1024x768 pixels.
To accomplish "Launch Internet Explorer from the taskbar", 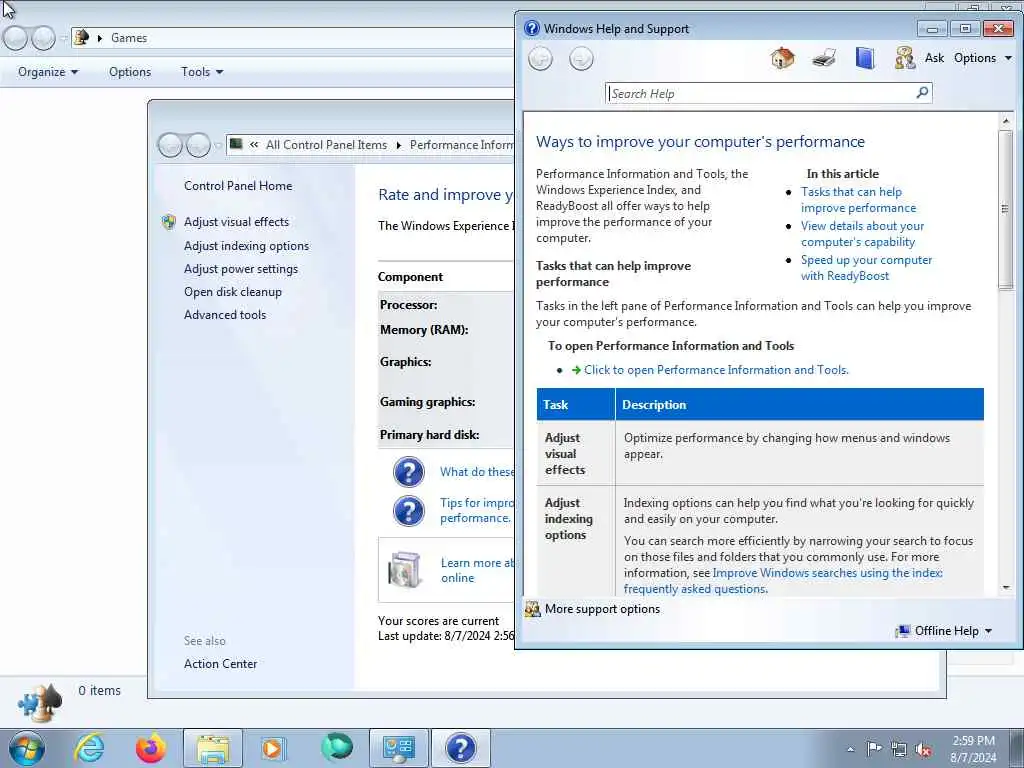I will pos(89,748).
